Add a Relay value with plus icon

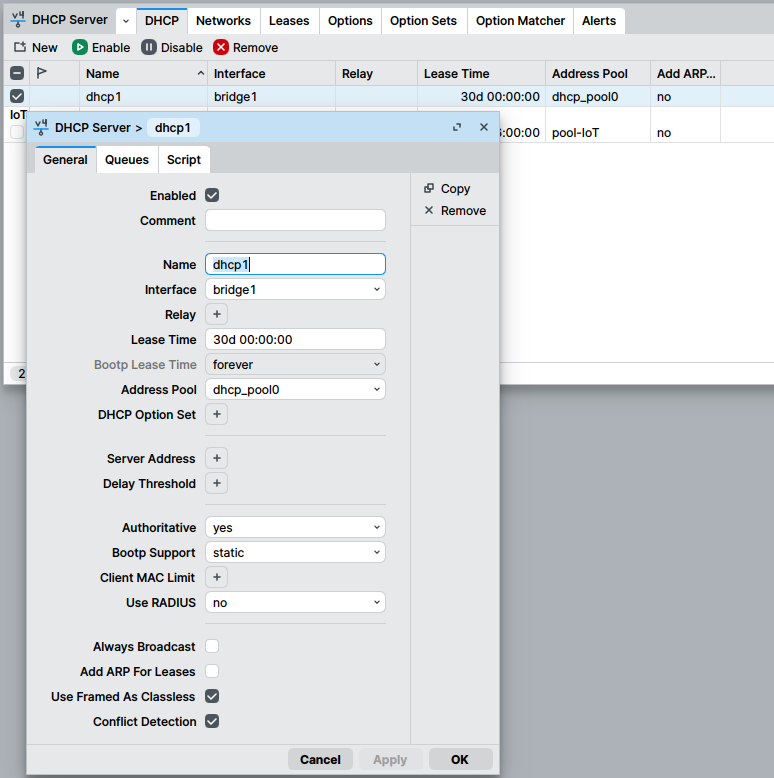click(216, 314)
